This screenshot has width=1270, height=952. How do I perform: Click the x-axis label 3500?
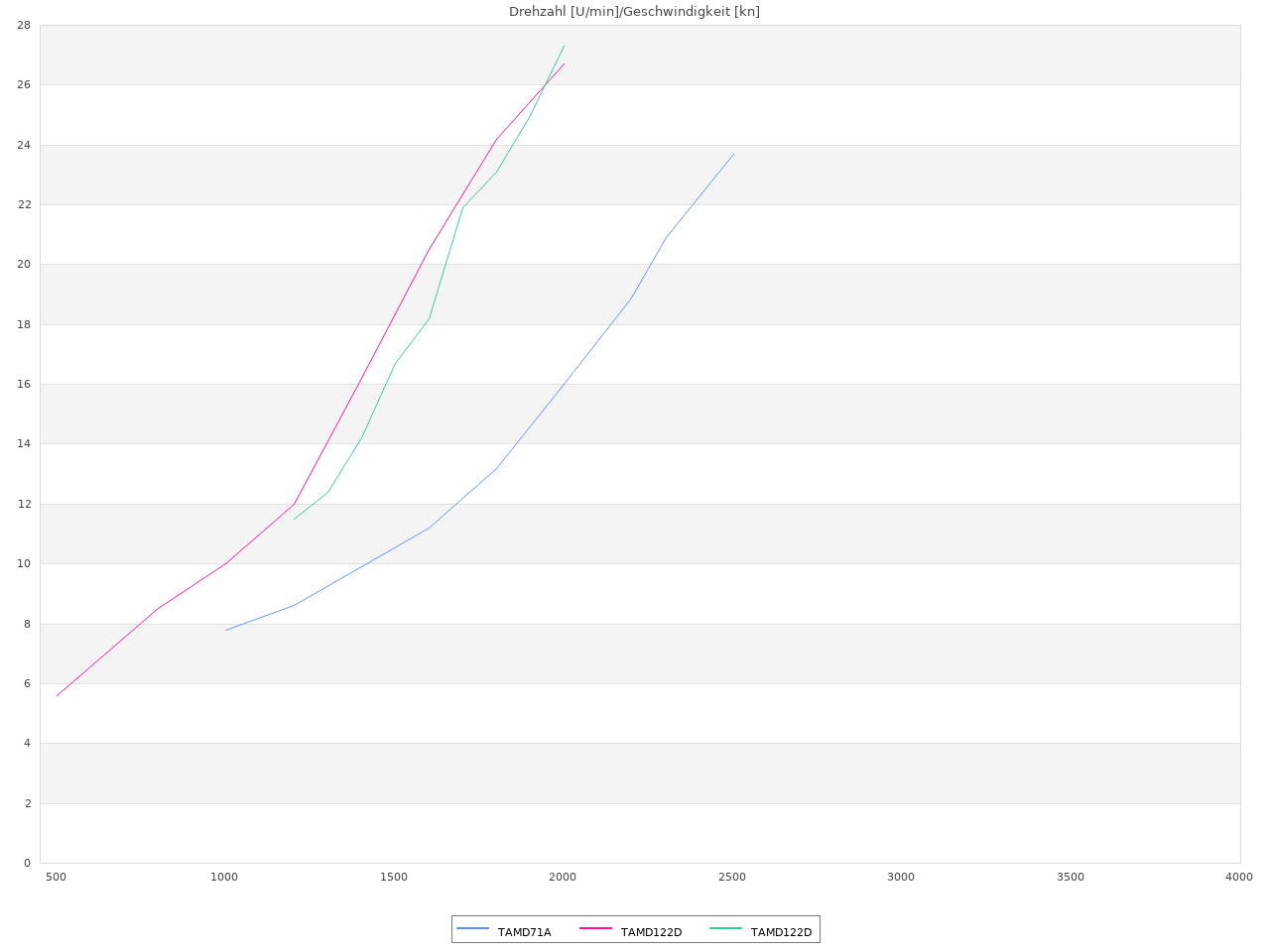pos(1071,877)
